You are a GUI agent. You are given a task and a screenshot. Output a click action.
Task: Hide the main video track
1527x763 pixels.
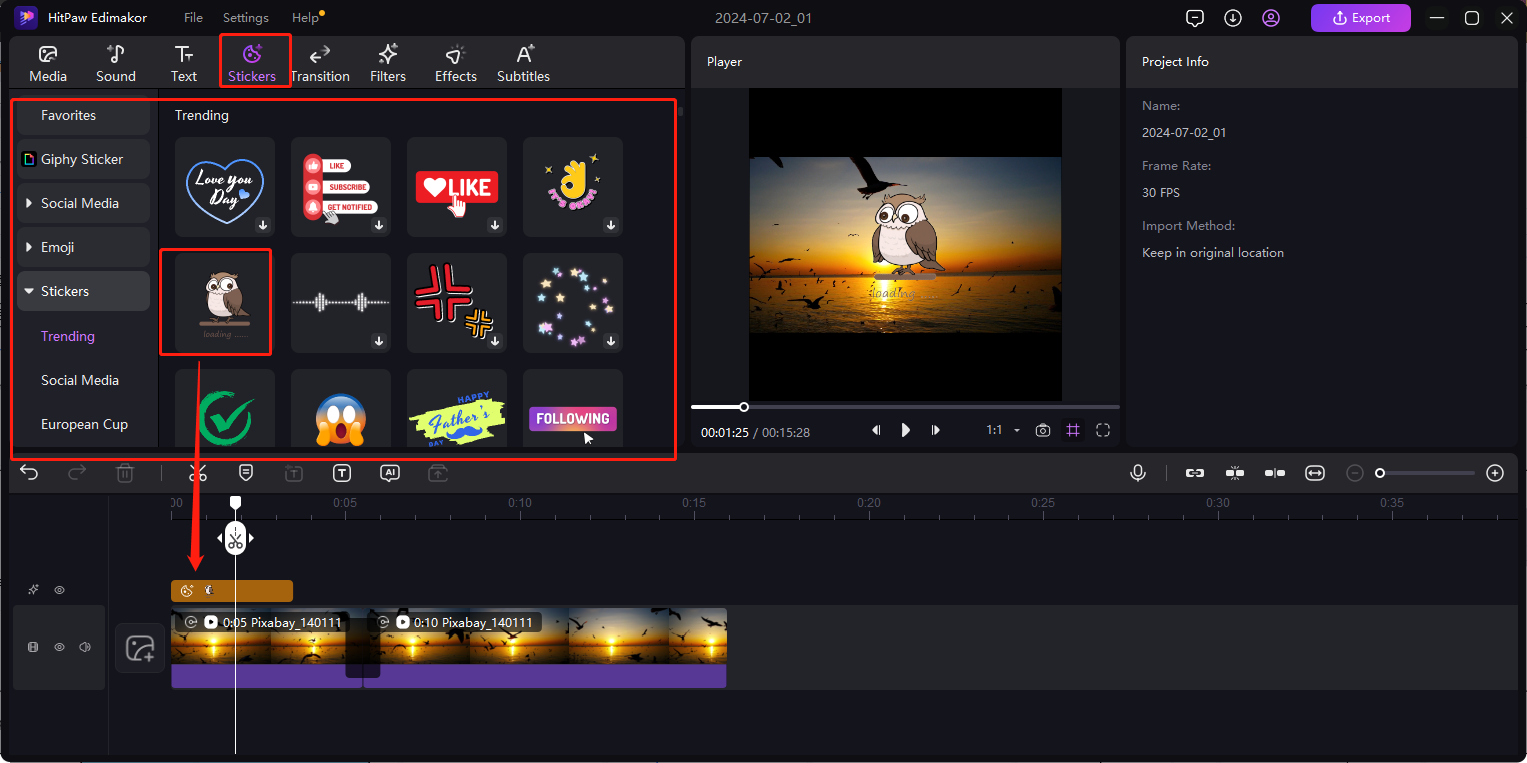59,647
